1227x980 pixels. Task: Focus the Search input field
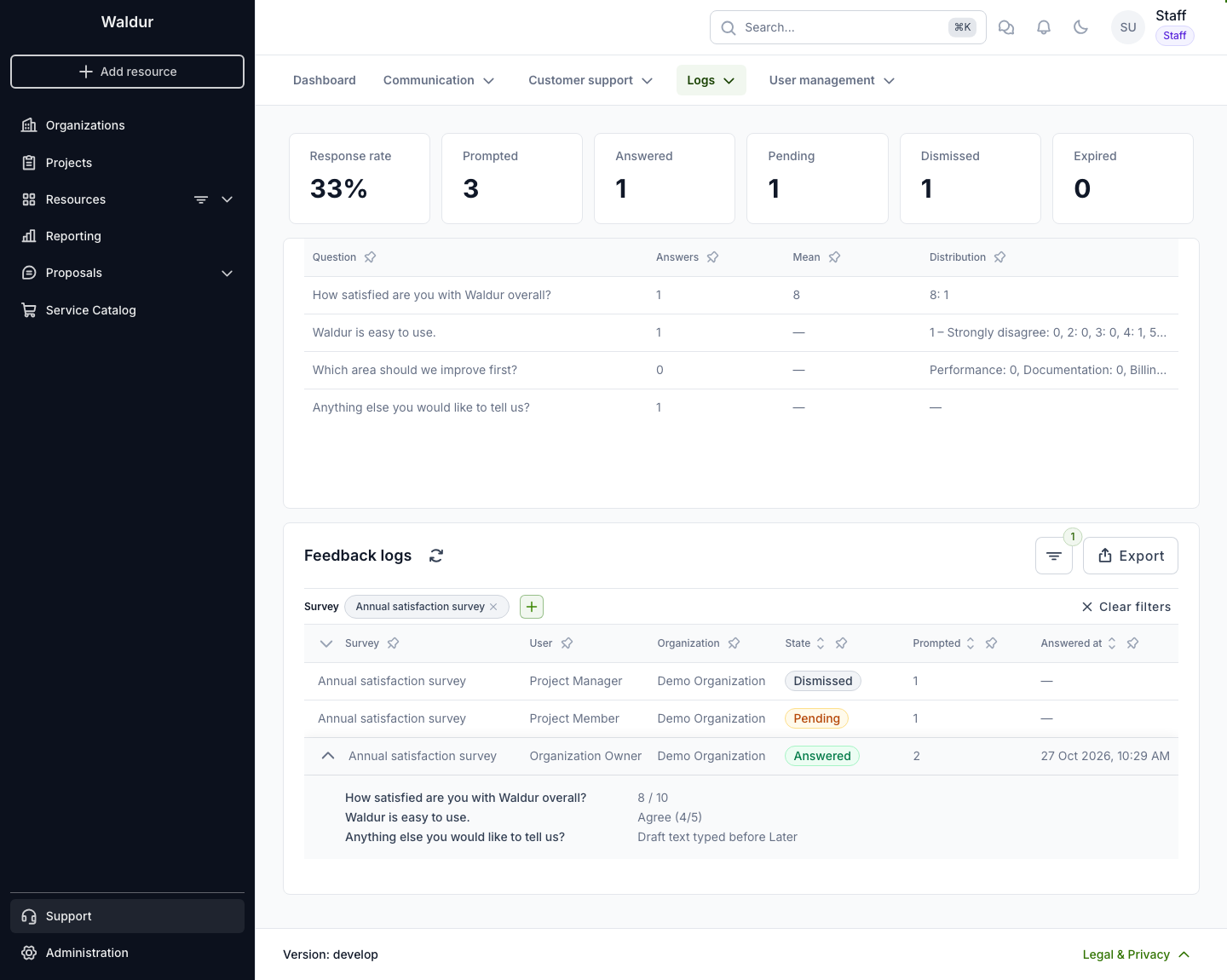[x=848, y=27]
